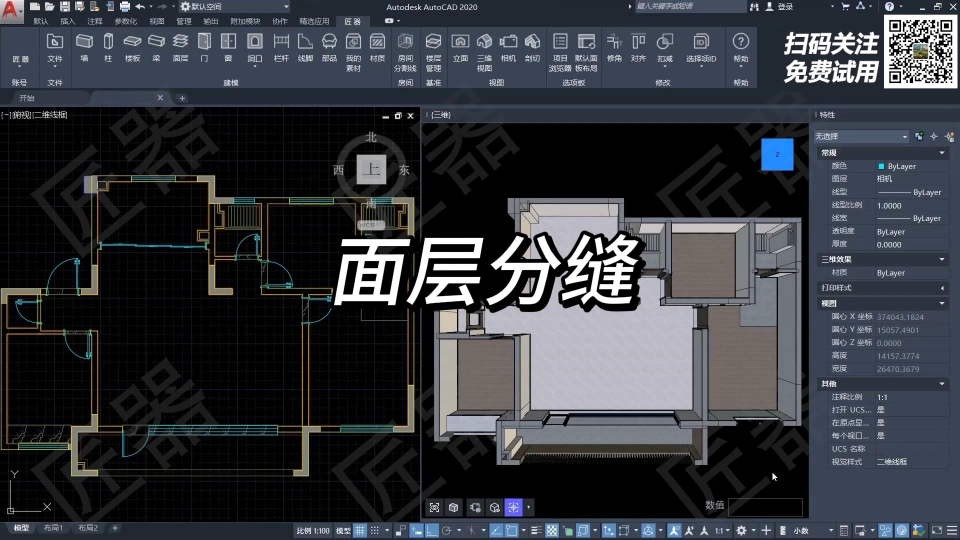Open 楼层管理 (floor management)

click(433, 52)
